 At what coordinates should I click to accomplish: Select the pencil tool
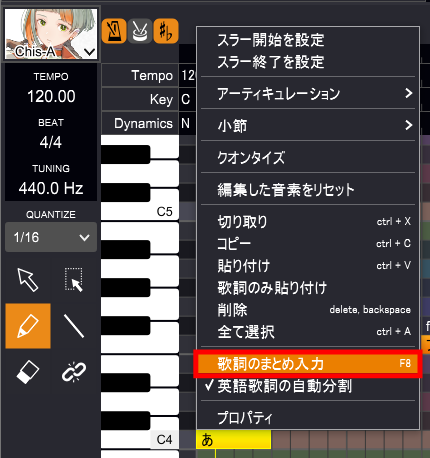[x=28, y=326]
